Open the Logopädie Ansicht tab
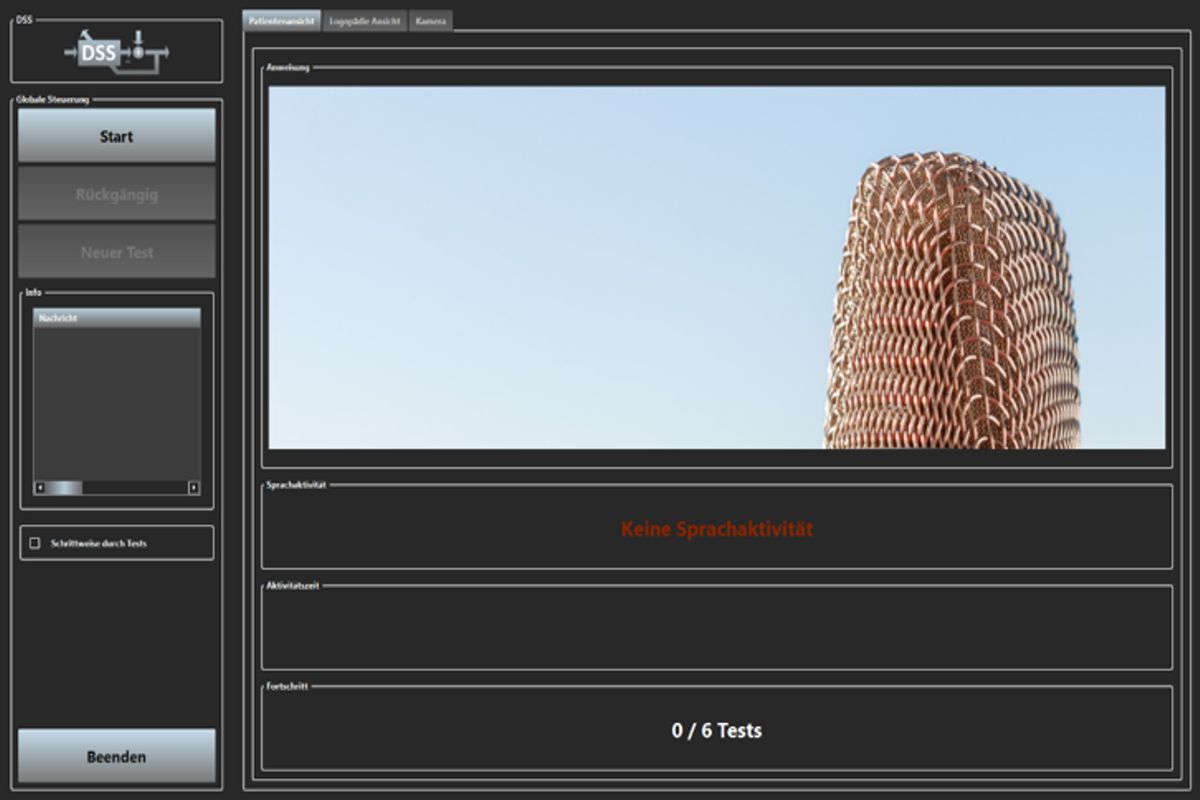Screen dimensions: 1200x800 (365, 21)
